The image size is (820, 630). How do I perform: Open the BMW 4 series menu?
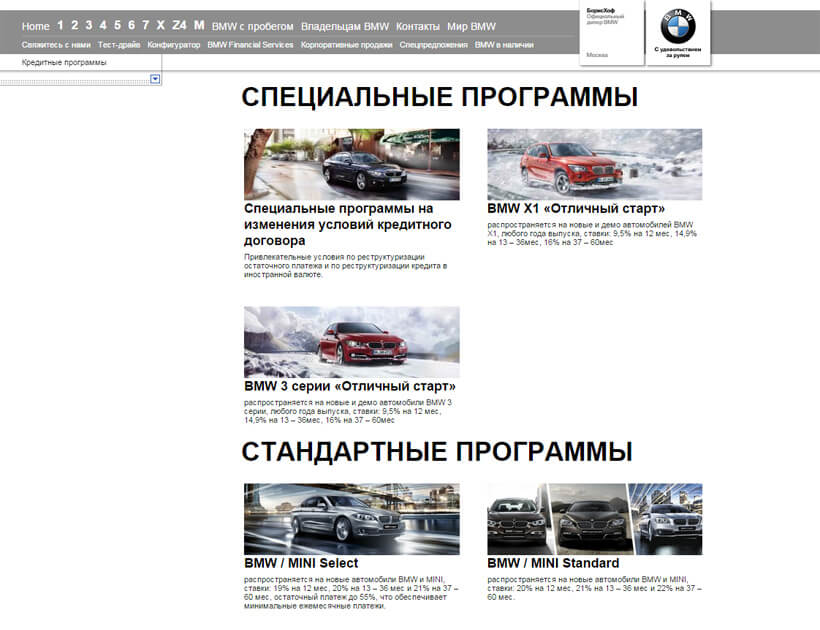pyautogui.click(x=103, y=25)
